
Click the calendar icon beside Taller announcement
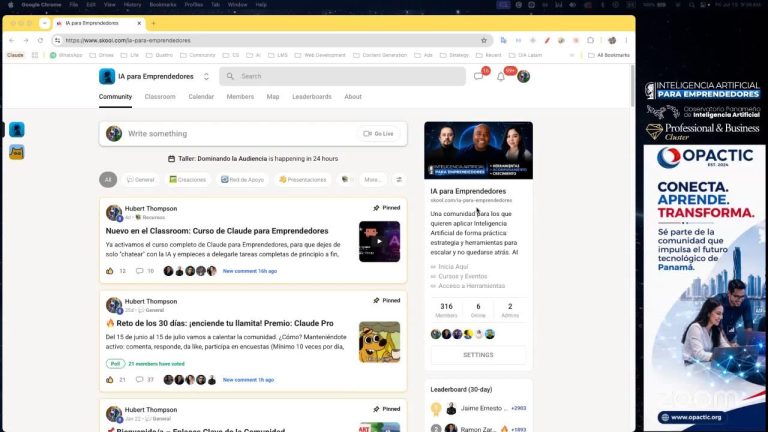(x=171, y=159)
